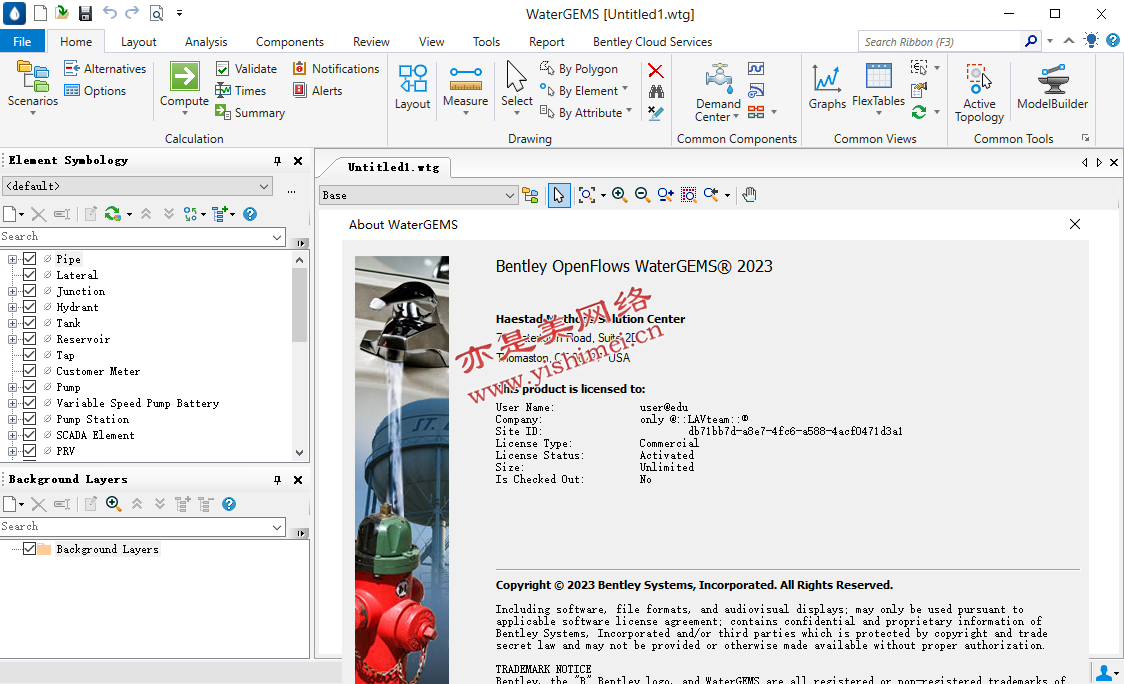Click the ellipsis button beside <default>
The height and width of the screenshot is (684, 1124).
(291, 191)
